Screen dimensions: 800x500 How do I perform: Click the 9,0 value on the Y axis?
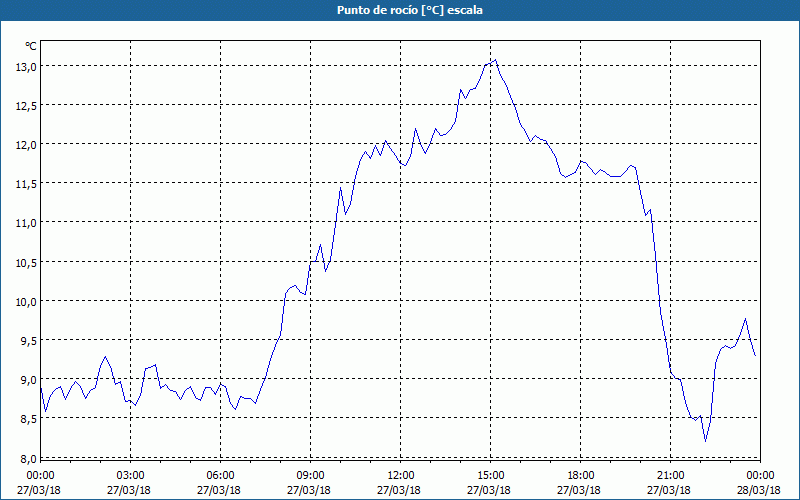pyautogui.click(x=28, y=380)
